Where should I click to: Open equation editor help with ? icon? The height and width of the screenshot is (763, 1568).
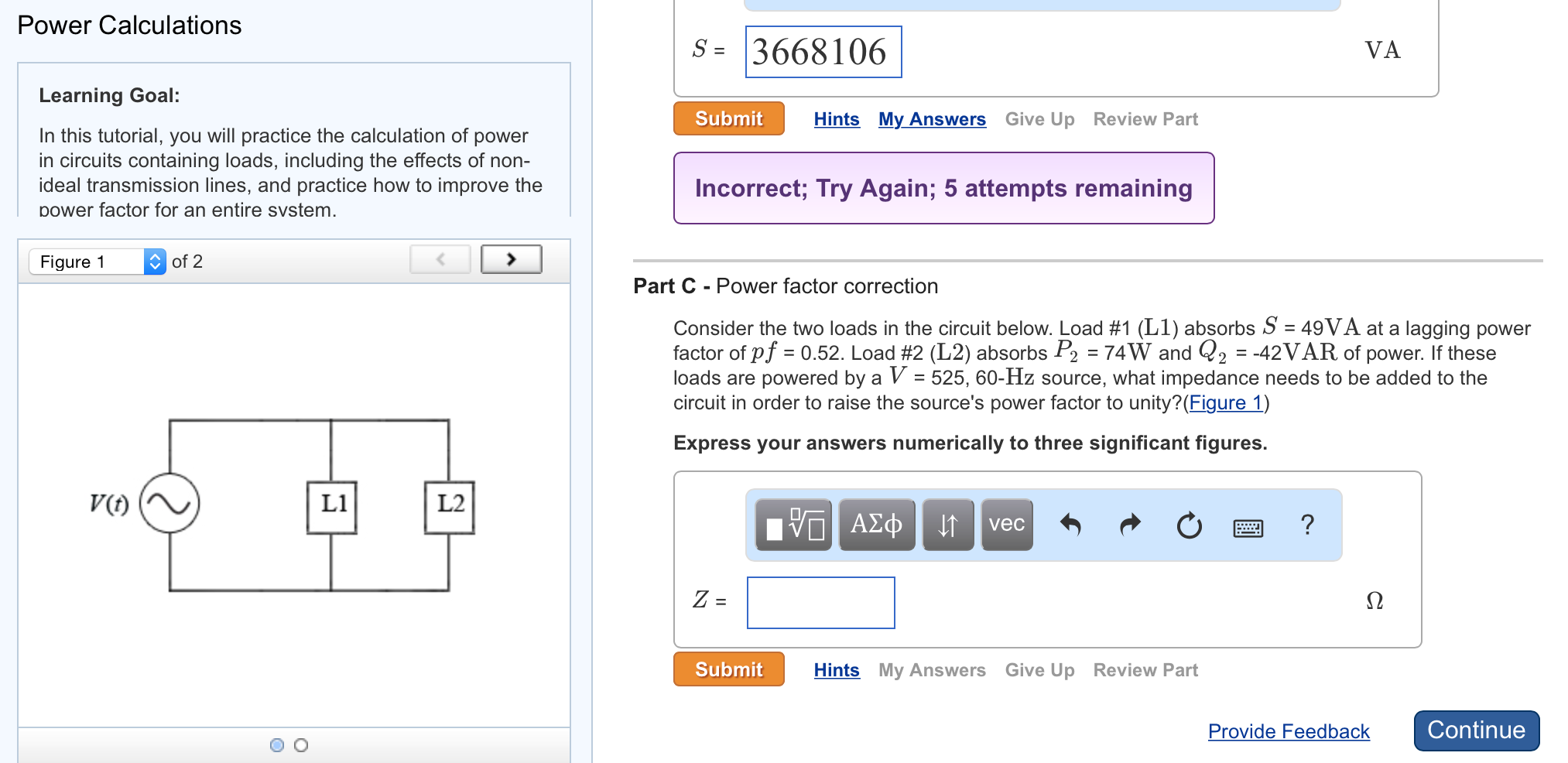[1308, 525]
